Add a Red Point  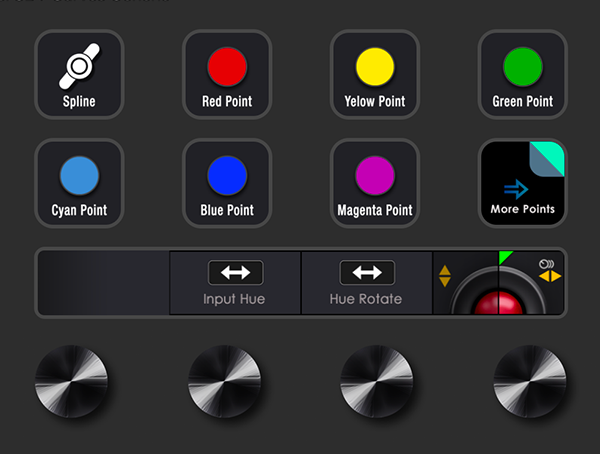[x=227, y=75]
